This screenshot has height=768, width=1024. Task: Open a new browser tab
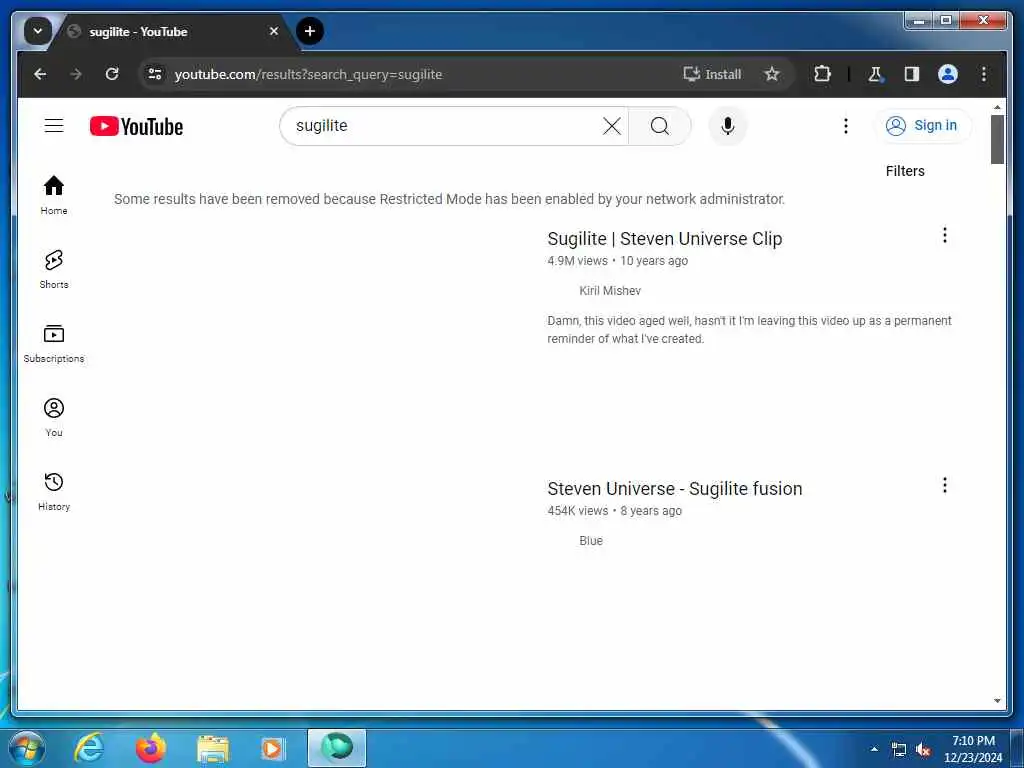pos(310,31)
